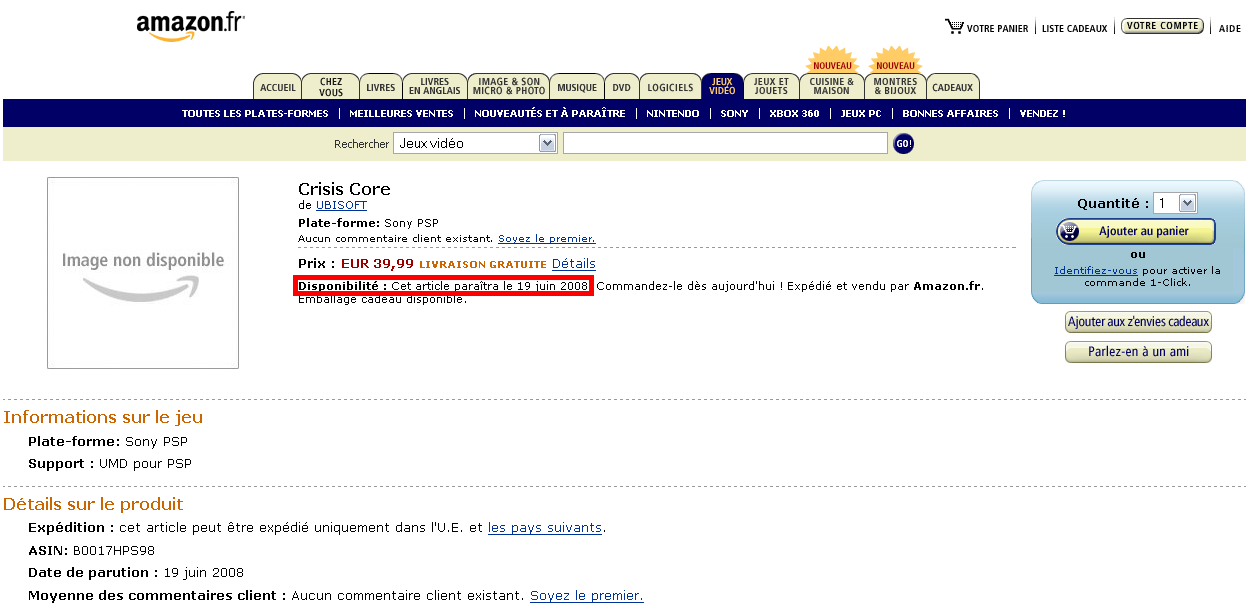Open the Aide help link
Image resolution: width=1251 pixels, height=610 pixels.
click(1230, 29)
